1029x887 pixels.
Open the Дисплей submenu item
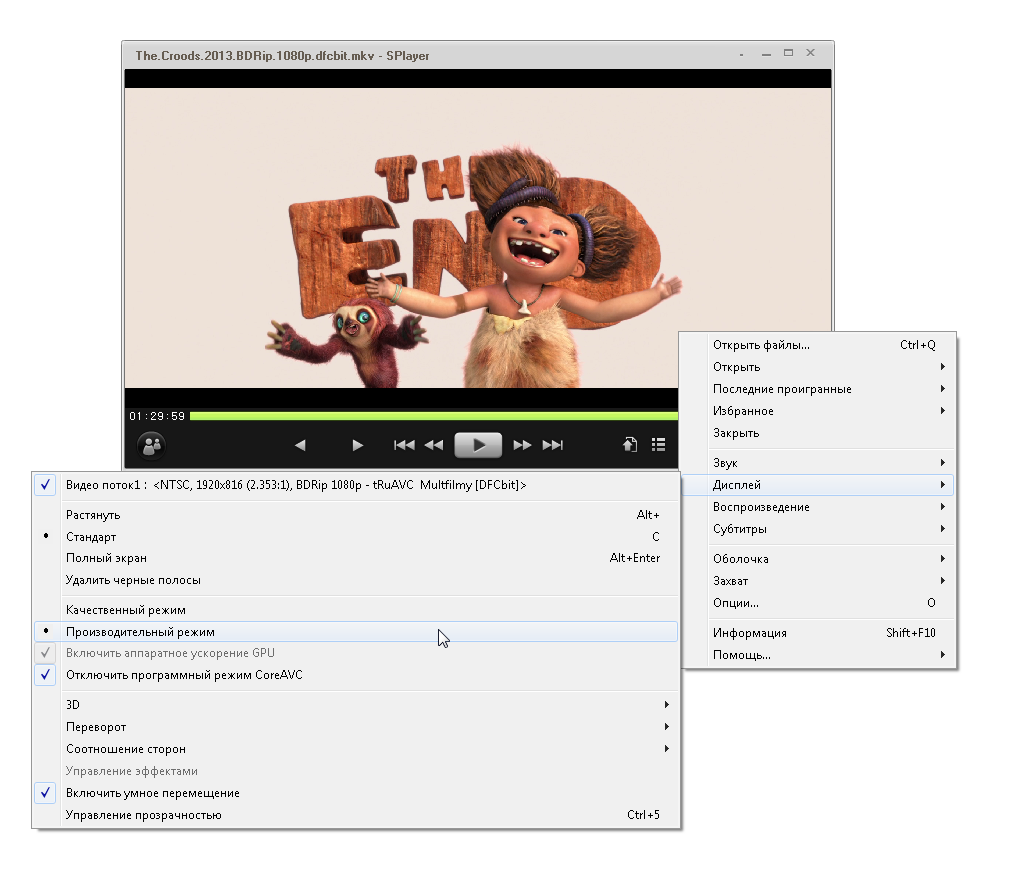[x=818, y=485]
